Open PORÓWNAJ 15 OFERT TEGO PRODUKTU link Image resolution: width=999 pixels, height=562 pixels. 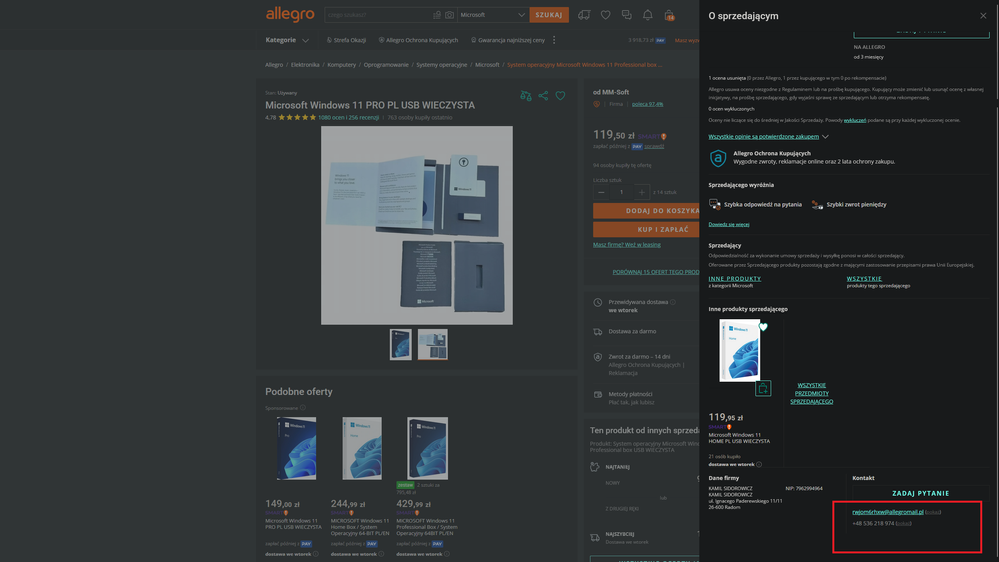click(x=656, y=272)
